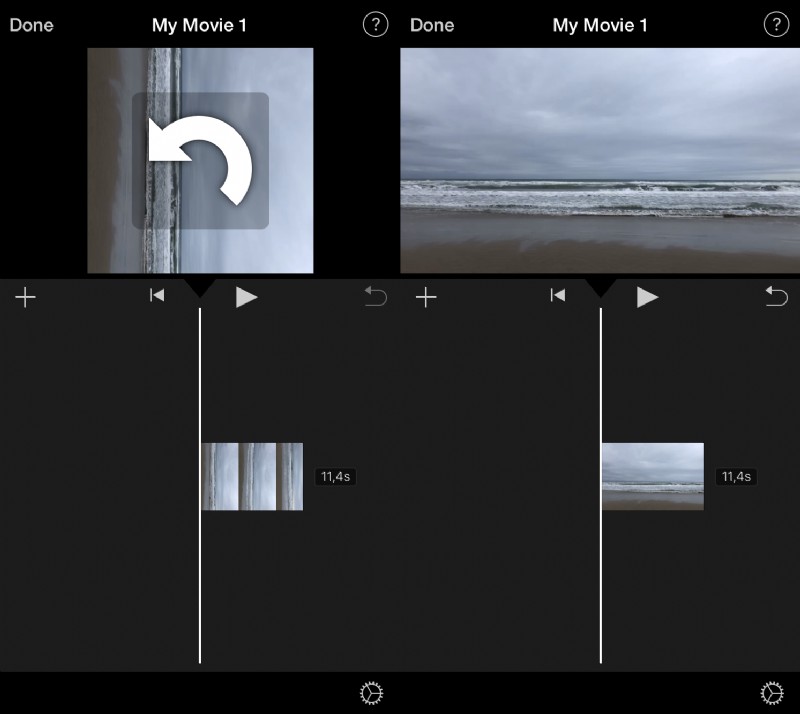The width and height of the screenshot is (800, 714).
Task: Open the Help question mark on left screen
Action: click(x=375, y=25)
